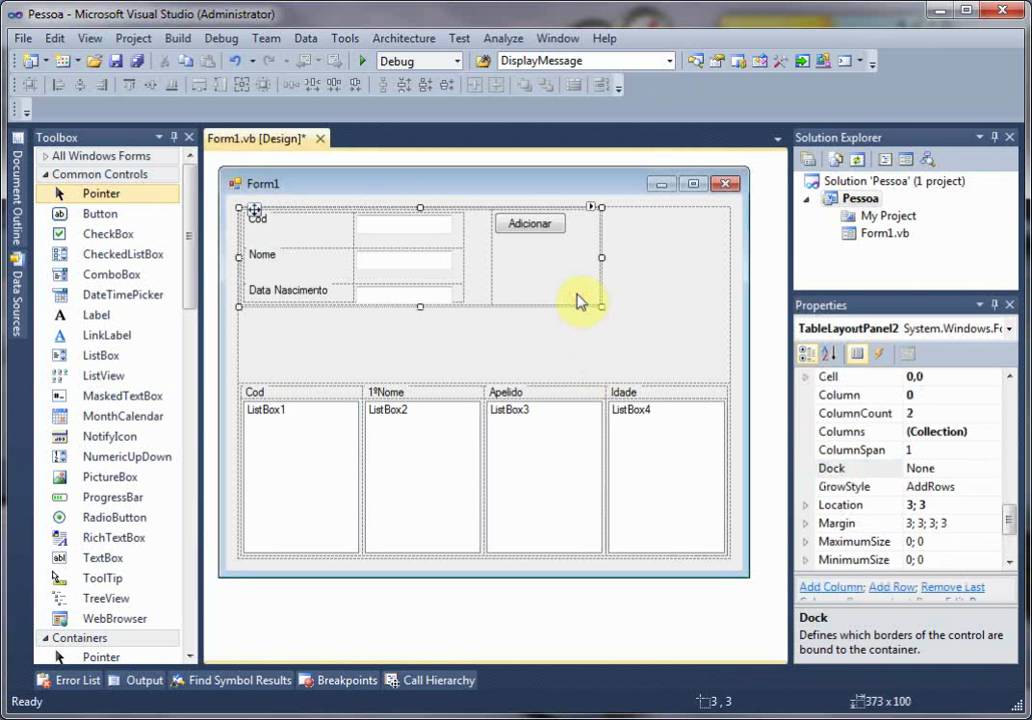Image resolution: width=1032 pixels, height=720 pixels.
Task: Select the NotifyIcon control in Toolbox
Action: coord(109,436)
